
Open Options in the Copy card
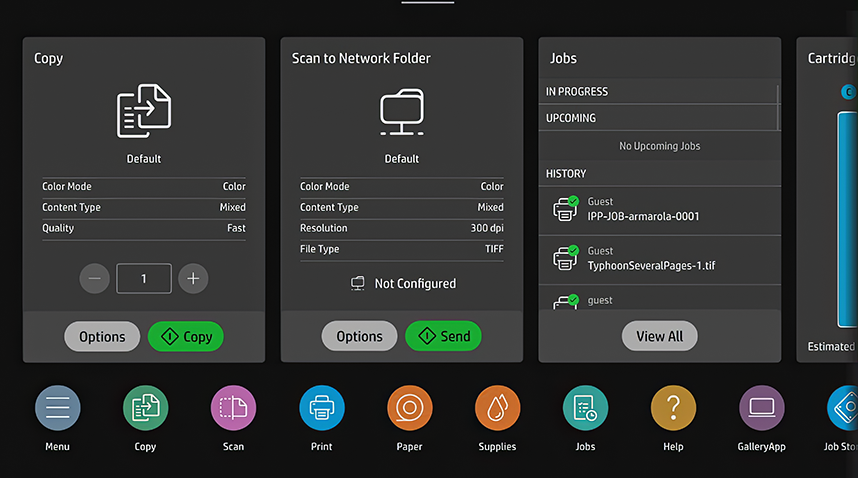tap(102, 336)
